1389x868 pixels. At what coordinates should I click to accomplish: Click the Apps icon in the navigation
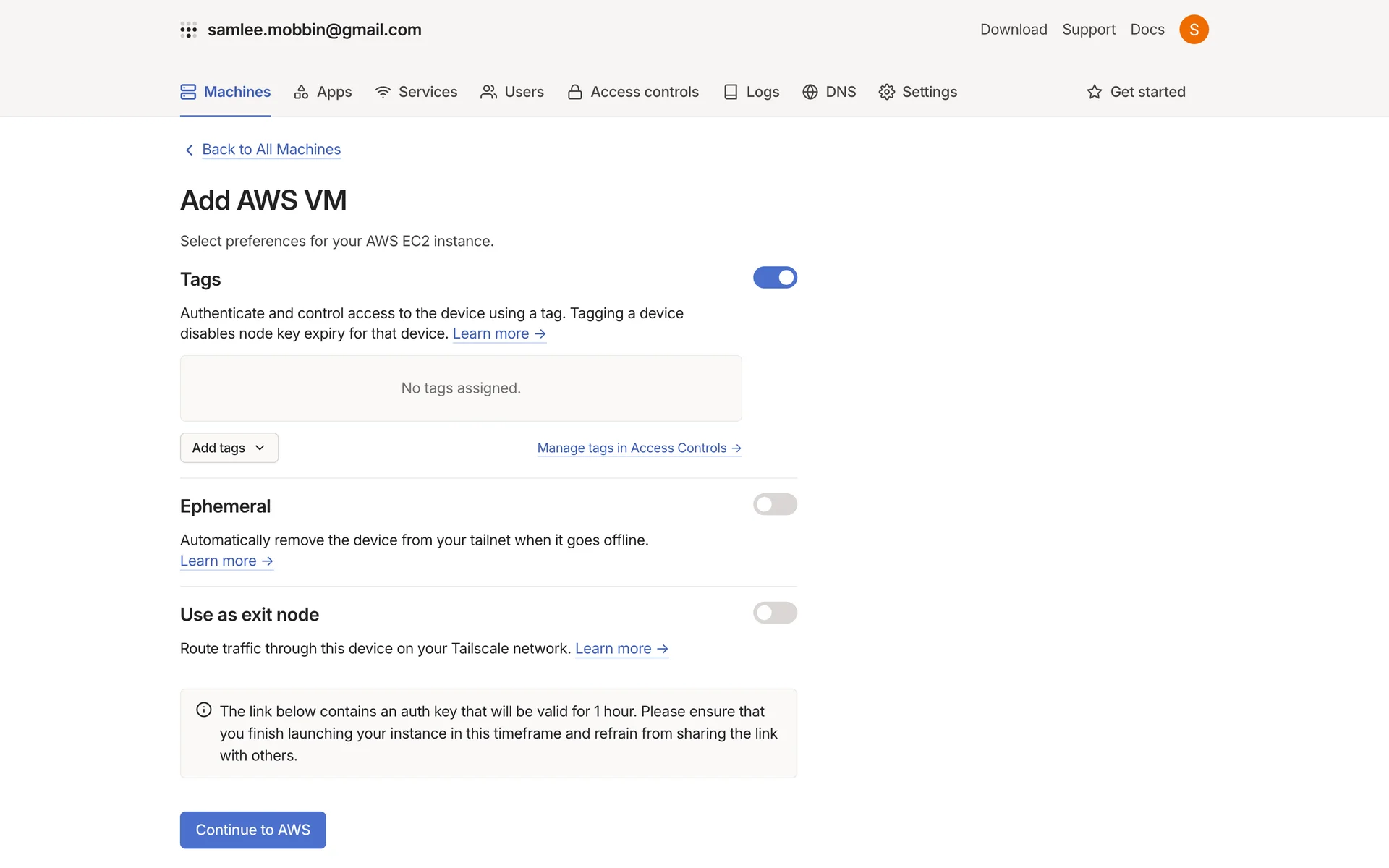(301, 92)
